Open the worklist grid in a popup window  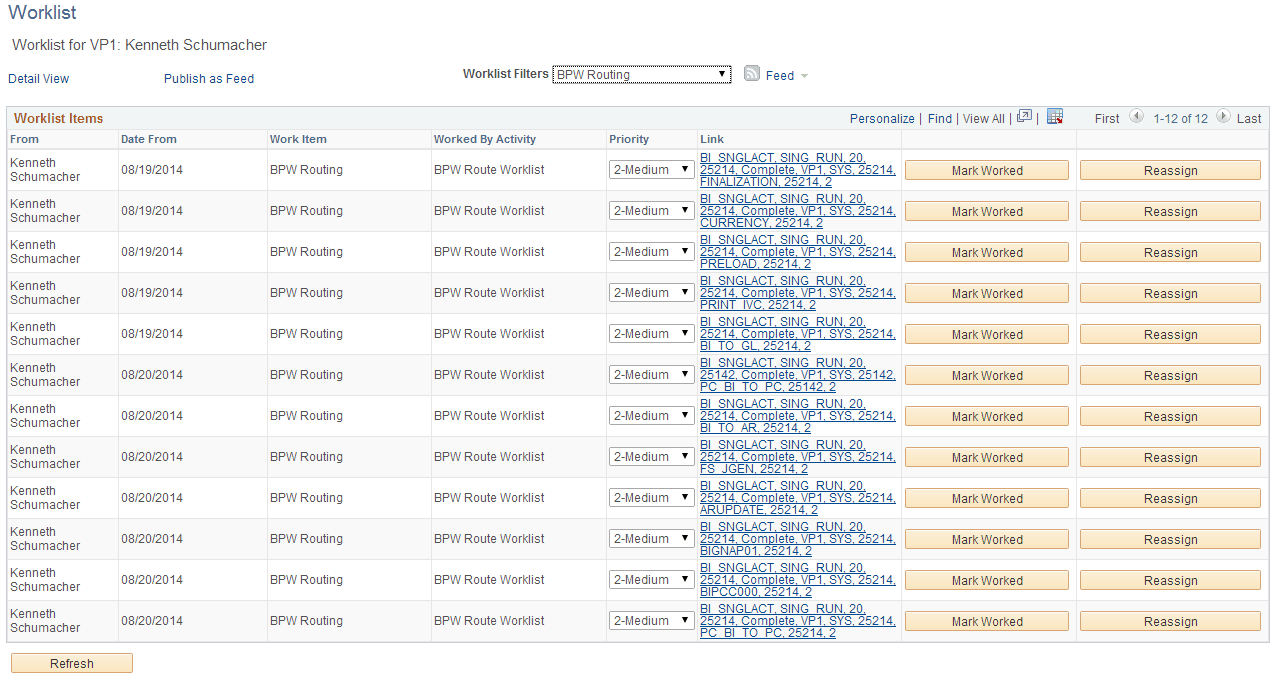(x=1024, y=117)
